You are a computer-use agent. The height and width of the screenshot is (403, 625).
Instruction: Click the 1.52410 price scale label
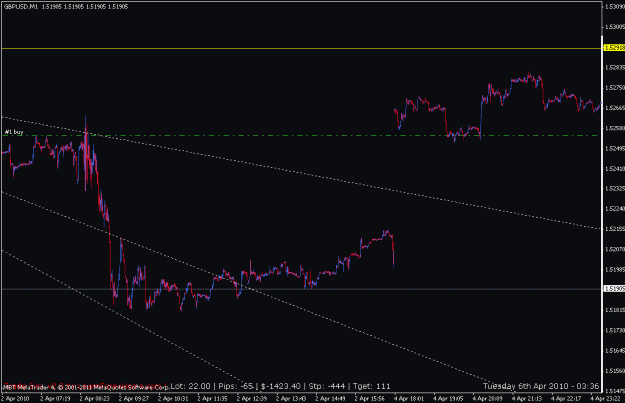[615, 169]
